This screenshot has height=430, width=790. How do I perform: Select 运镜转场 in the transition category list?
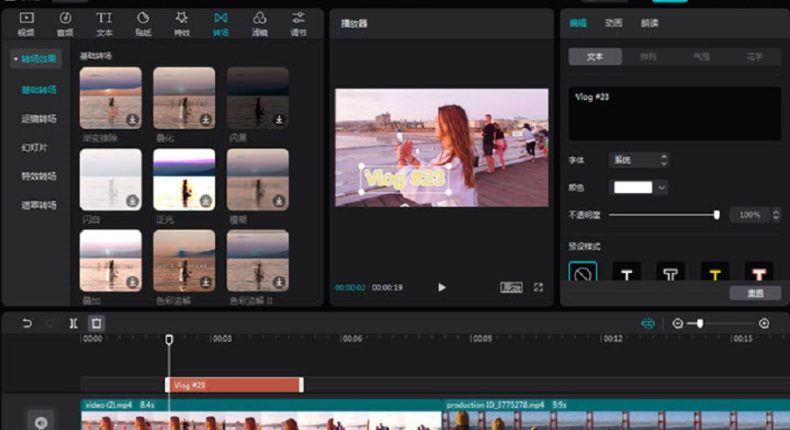[39, 118]
